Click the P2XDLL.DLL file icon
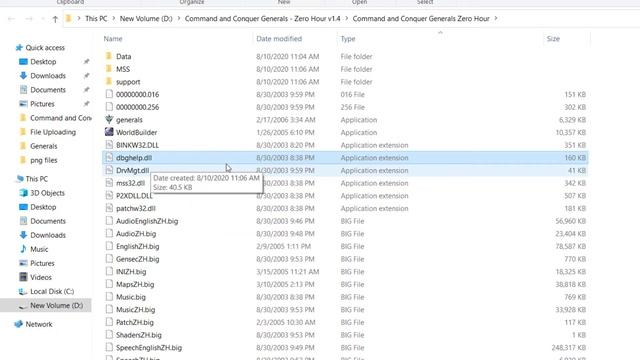This screenshot has width=640, height=360. tap(109, 195)
